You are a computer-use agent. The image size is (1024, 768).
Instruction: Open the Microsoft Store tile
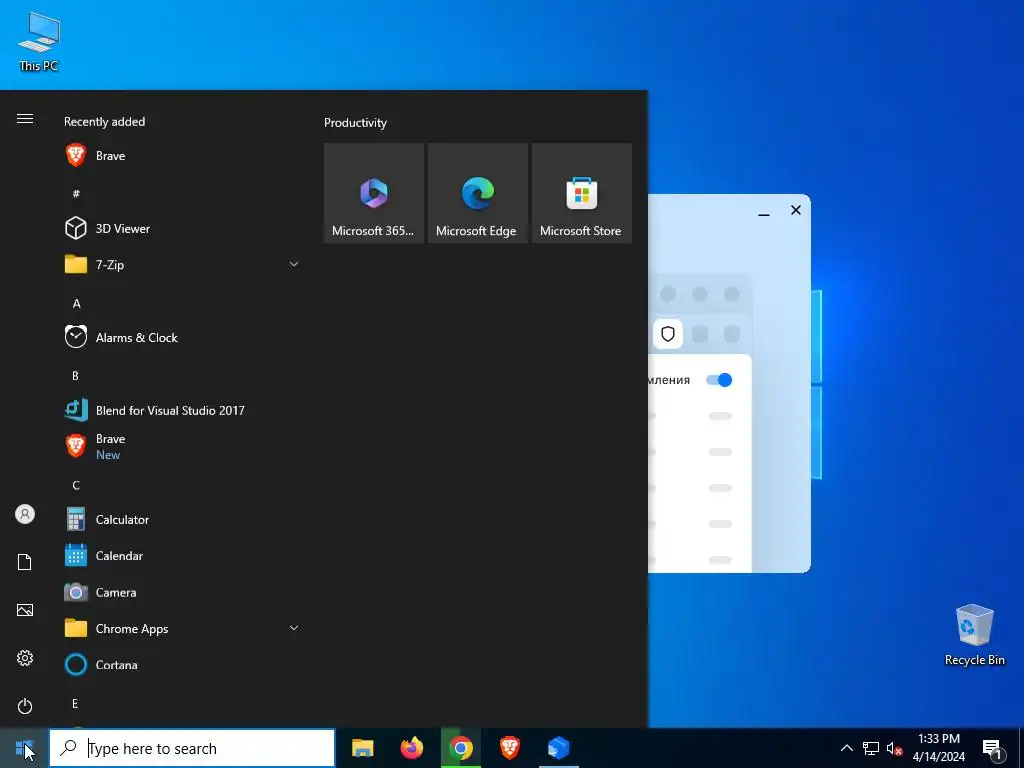point(582,193)
